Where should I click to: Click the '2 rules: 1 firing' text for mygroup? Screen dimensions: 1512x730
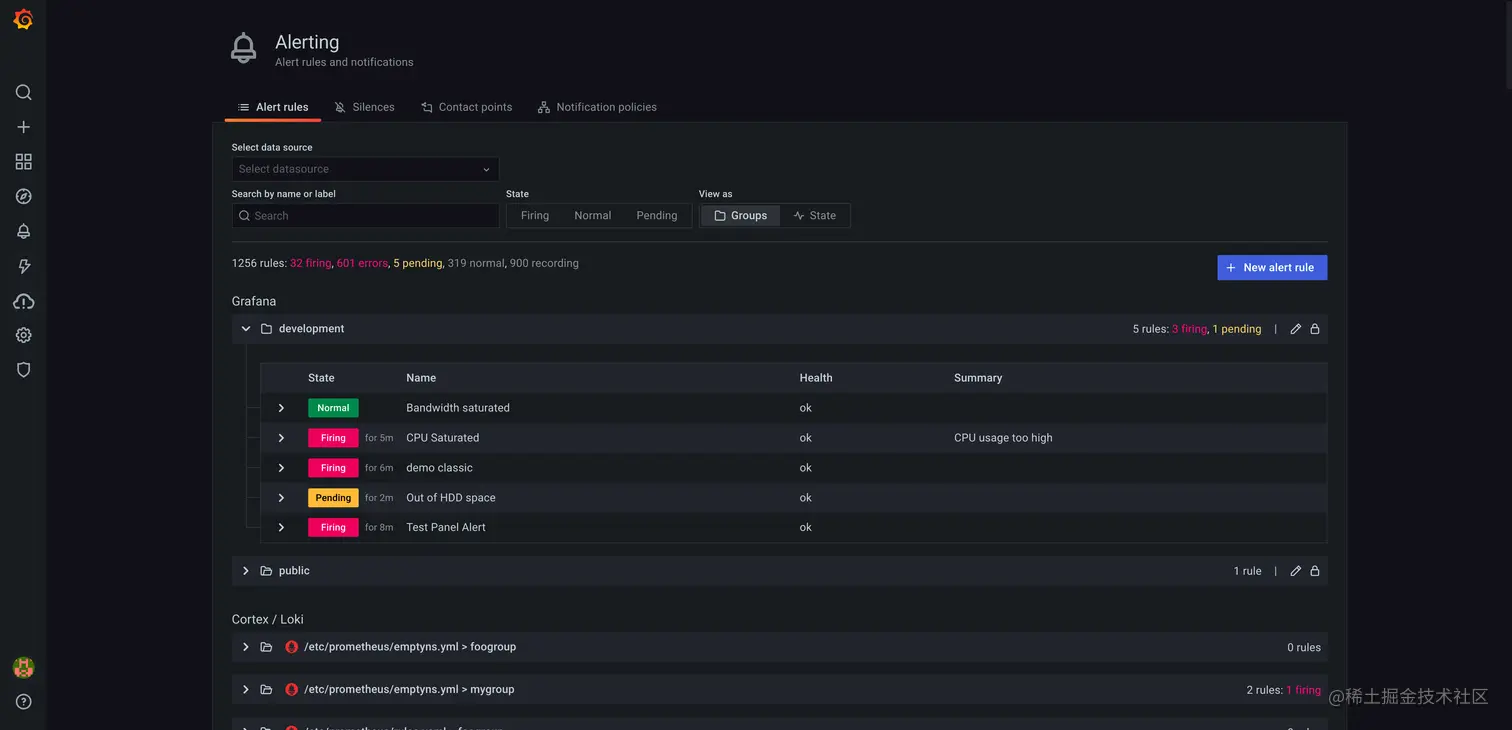click(x=1284, y=690)
